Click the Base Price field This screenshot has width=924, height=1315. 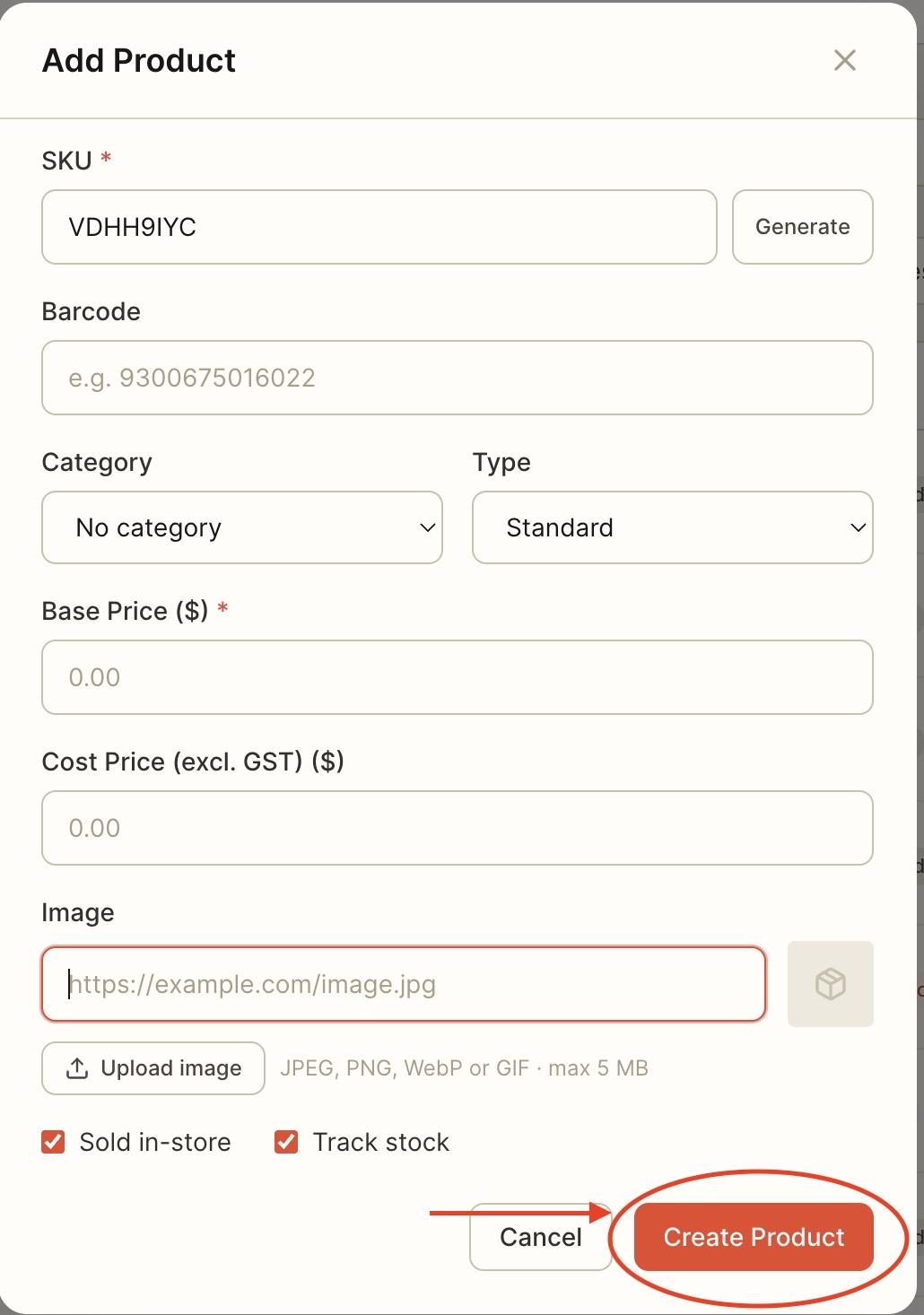(458, 677)
